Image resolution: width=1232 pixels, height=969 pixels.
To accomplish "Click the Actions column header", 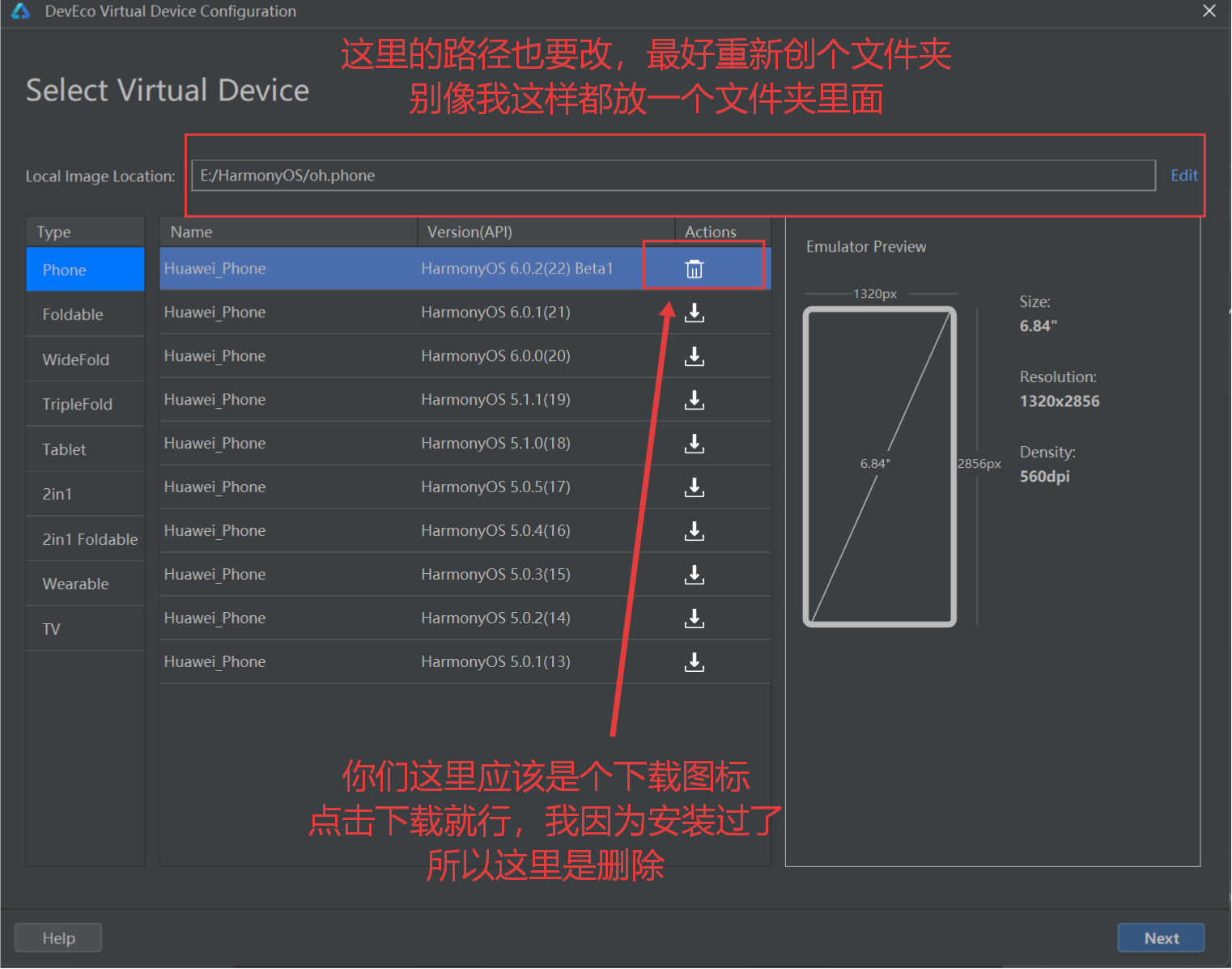I will 723,232.
